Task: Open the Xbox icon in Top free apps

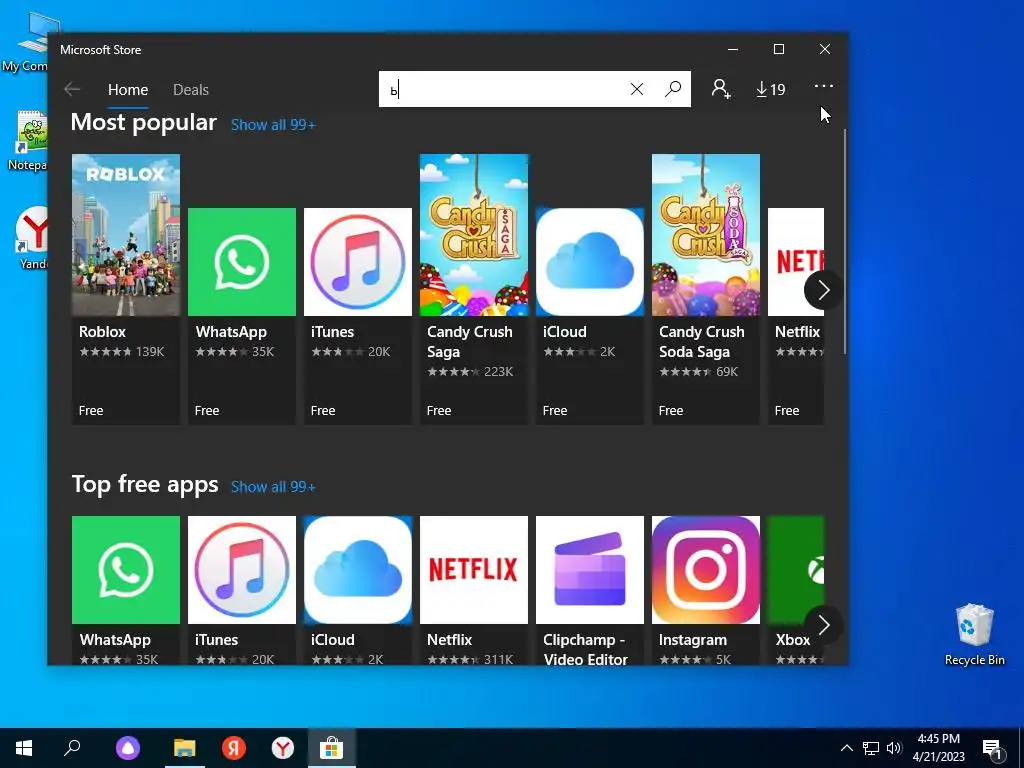Action: coord(796,570)
